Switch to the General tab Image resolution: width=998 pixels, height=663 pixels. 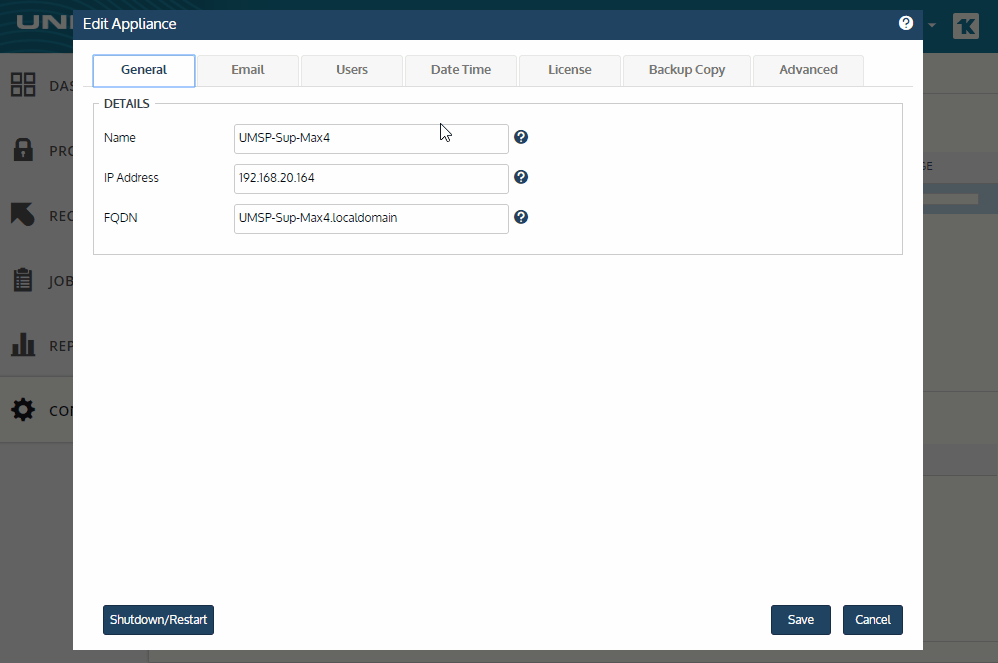[144, 70]
